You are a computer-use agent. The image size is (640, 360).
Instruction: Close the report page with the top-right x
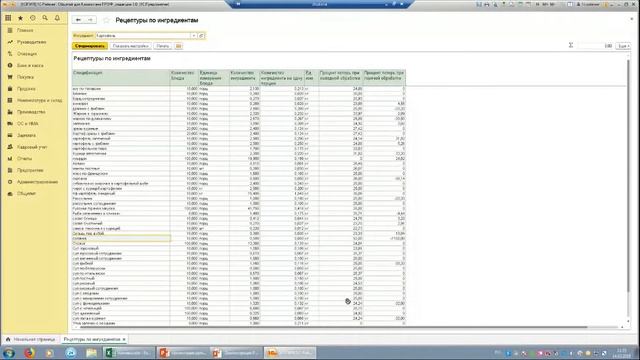pyautogui.click(x=631, y=19)
